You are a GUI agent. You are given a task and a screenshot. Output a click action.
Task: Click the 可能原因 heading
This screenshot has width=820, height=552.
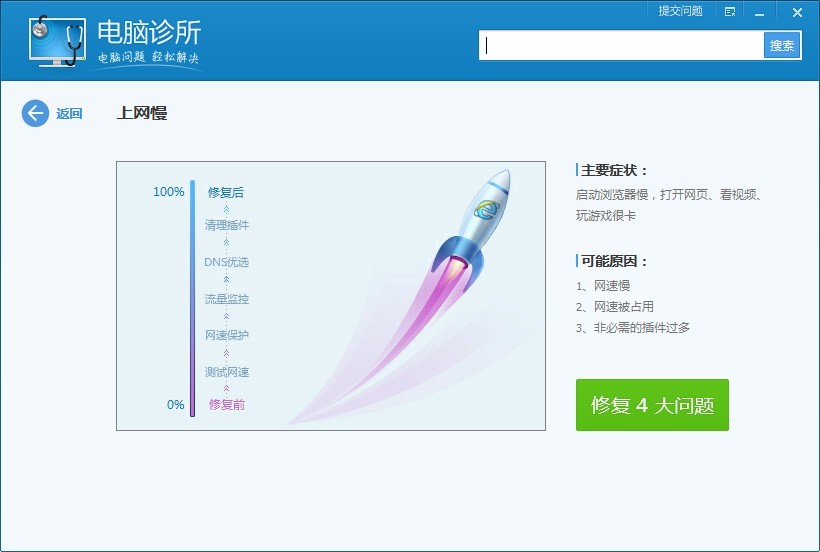(x=613, y=261)
